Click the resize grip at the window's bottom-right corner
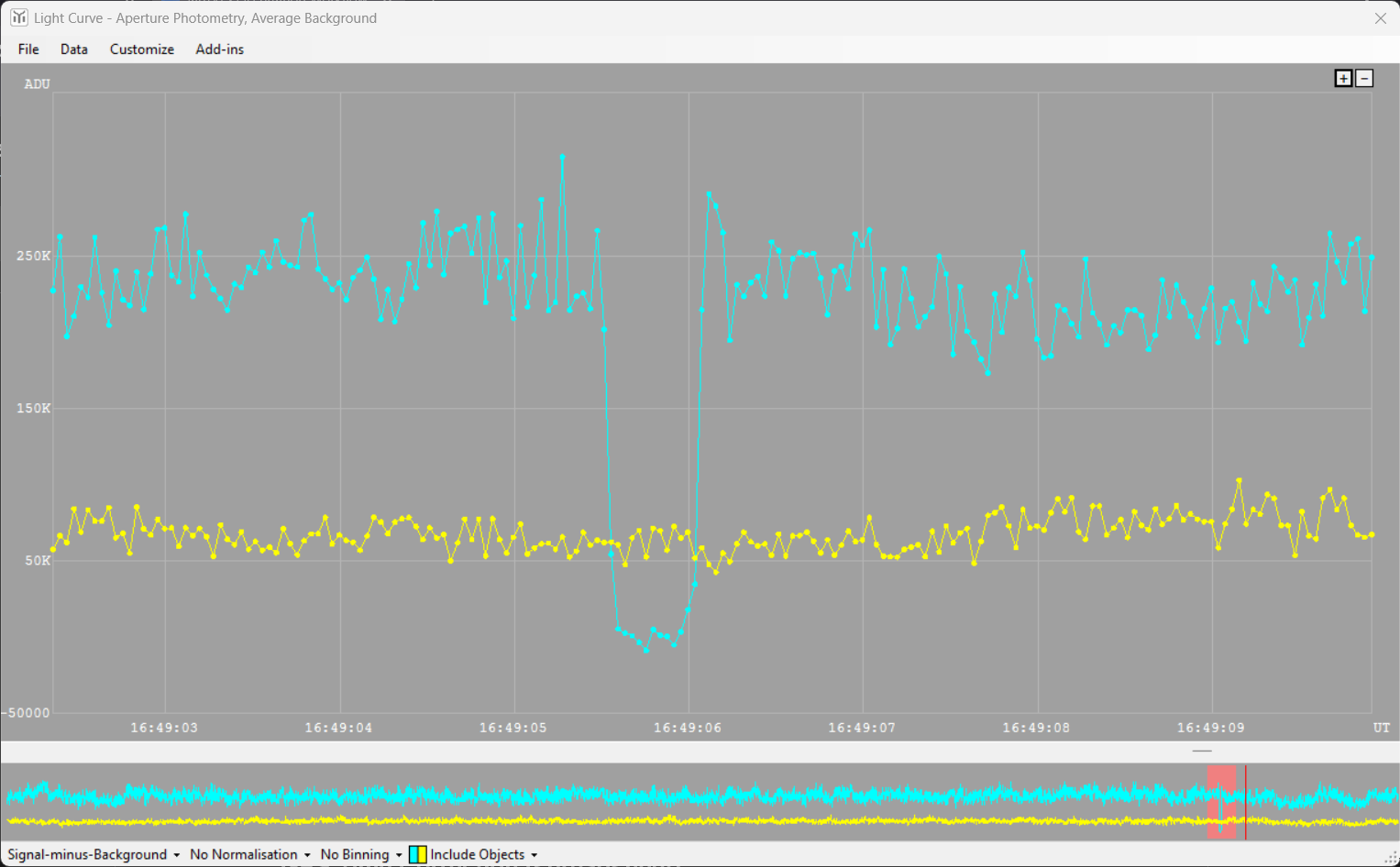The width and height of the screenshot is (1400, 867). 1391,858
